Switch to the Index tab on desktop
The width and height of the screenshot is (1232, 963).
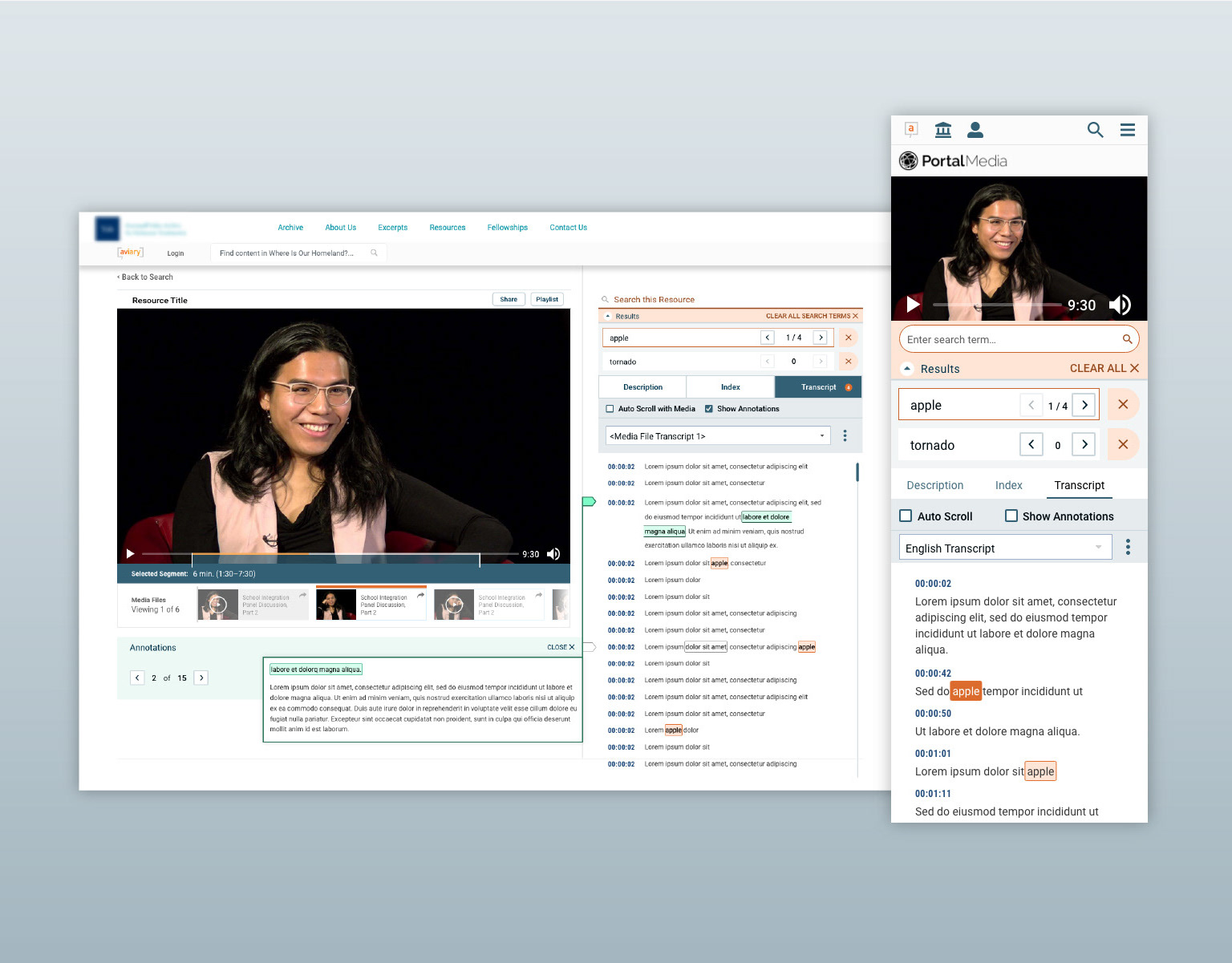pyautogui.click(x=731, y=386)
